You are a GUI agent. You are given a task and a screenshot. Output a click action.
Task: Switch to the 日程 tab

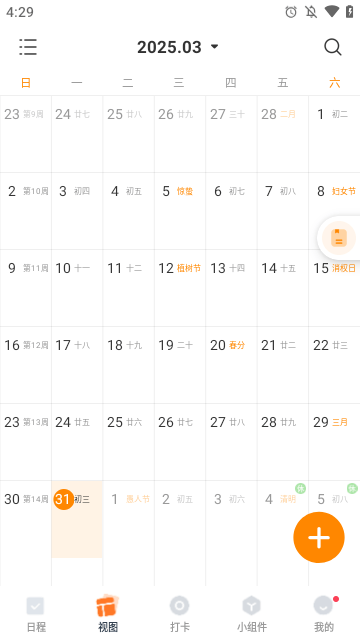(x=36, y=614)
